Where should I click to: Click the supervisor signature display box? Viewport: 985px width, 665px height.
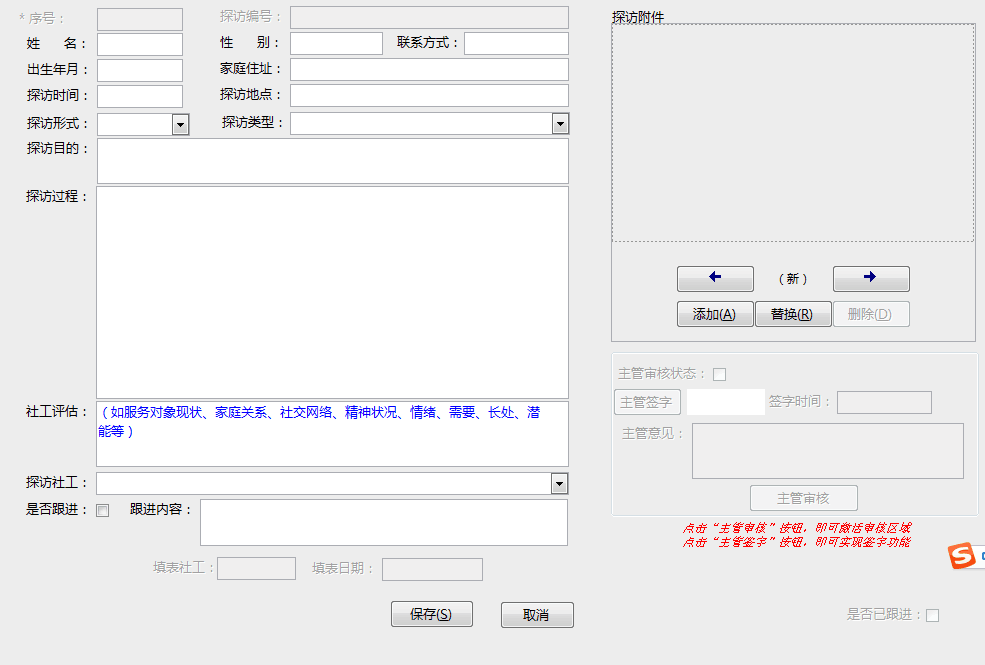click(x=726, y=402)
